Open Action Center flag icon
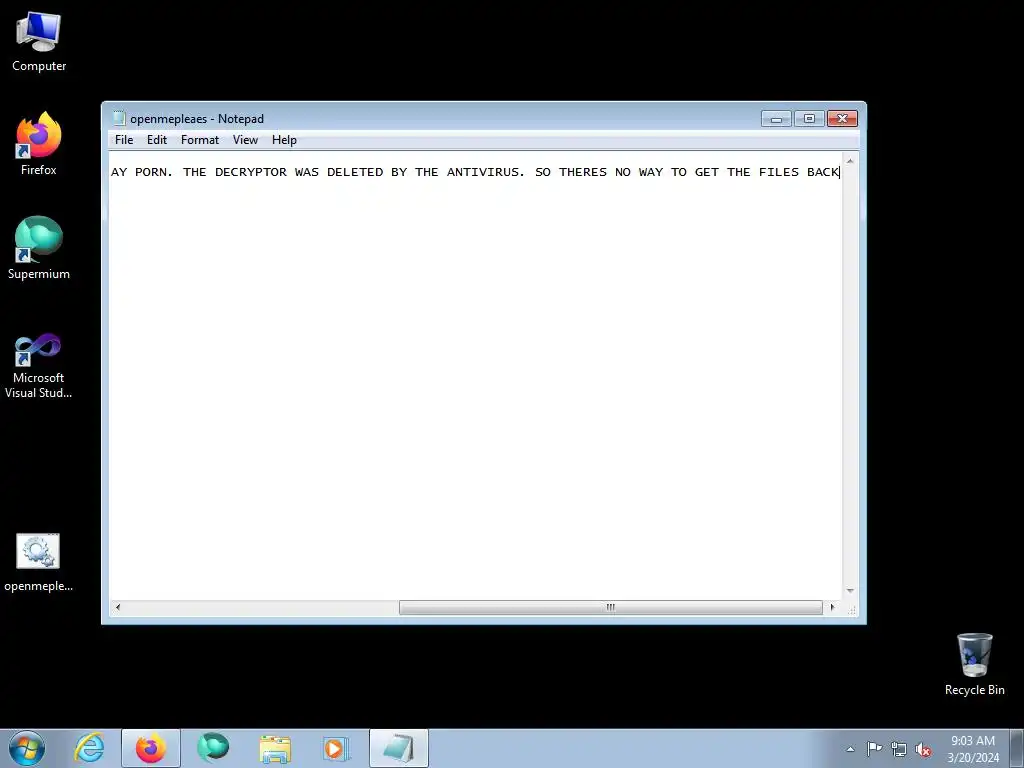Viewport: 1024px width, 768px height. coord(874,749)
